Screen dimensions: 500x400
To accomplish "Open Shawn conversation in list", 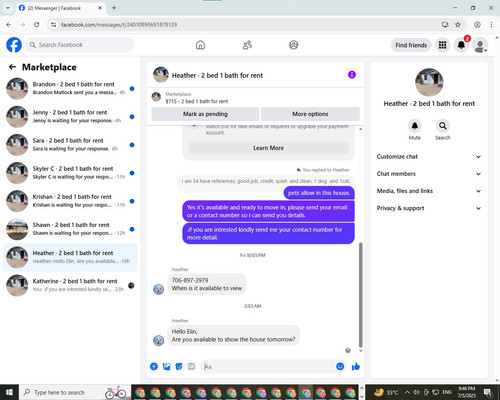I will [x=70, y=229].
